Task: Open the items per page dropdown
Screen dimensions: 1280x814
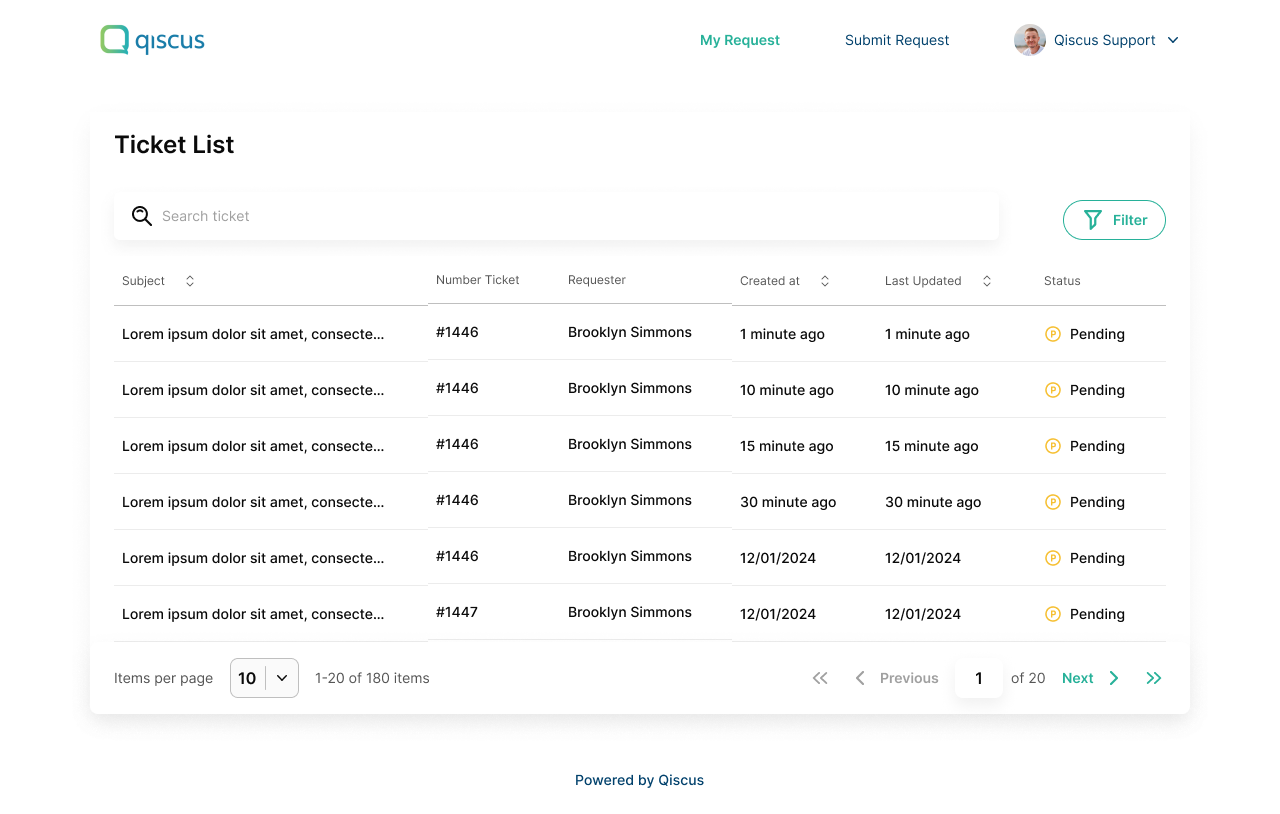Action: [264, 678]
